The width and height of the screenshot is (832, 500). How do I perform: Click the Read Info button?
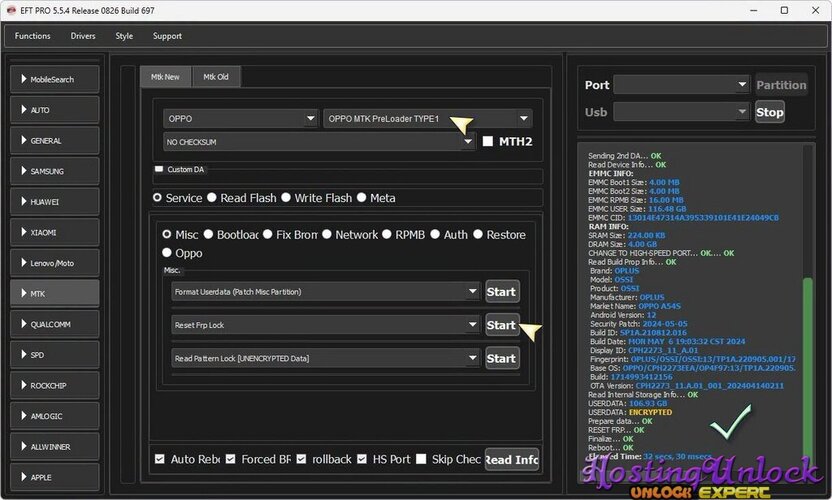click(x=512, y=460)
